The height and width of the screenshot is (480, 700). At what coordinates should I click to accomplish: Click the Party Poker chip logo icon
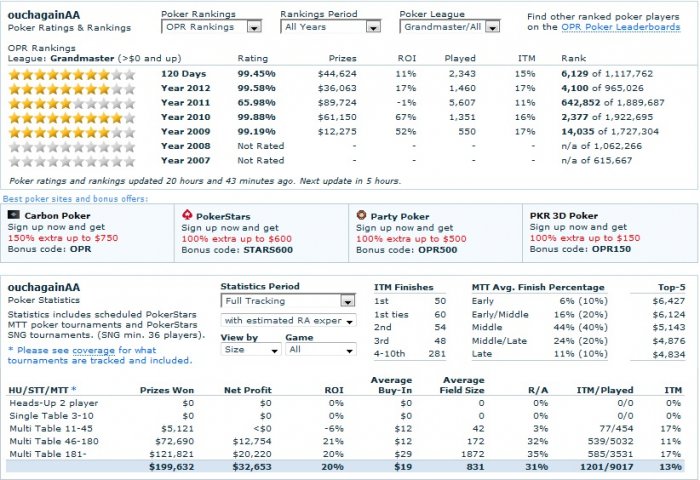pos(361,215)
